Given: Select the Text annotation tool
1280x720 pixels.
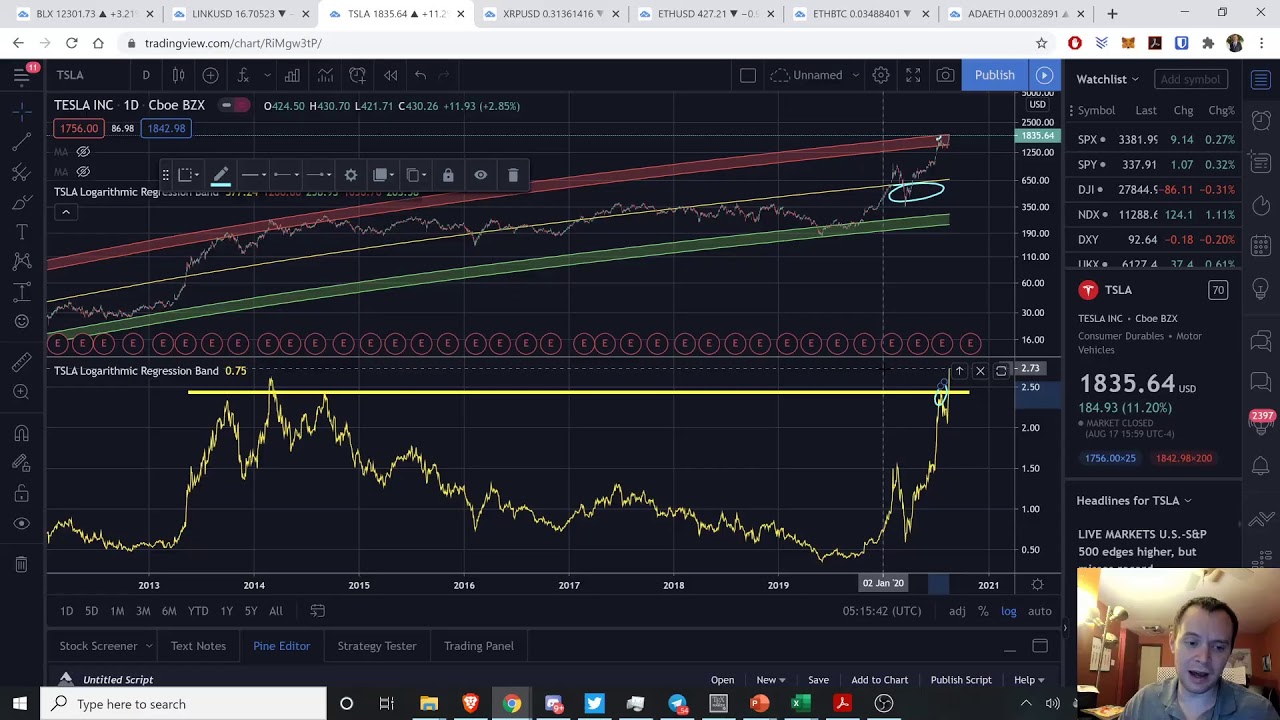Looking at the screenshot, I should pos(21,232).
